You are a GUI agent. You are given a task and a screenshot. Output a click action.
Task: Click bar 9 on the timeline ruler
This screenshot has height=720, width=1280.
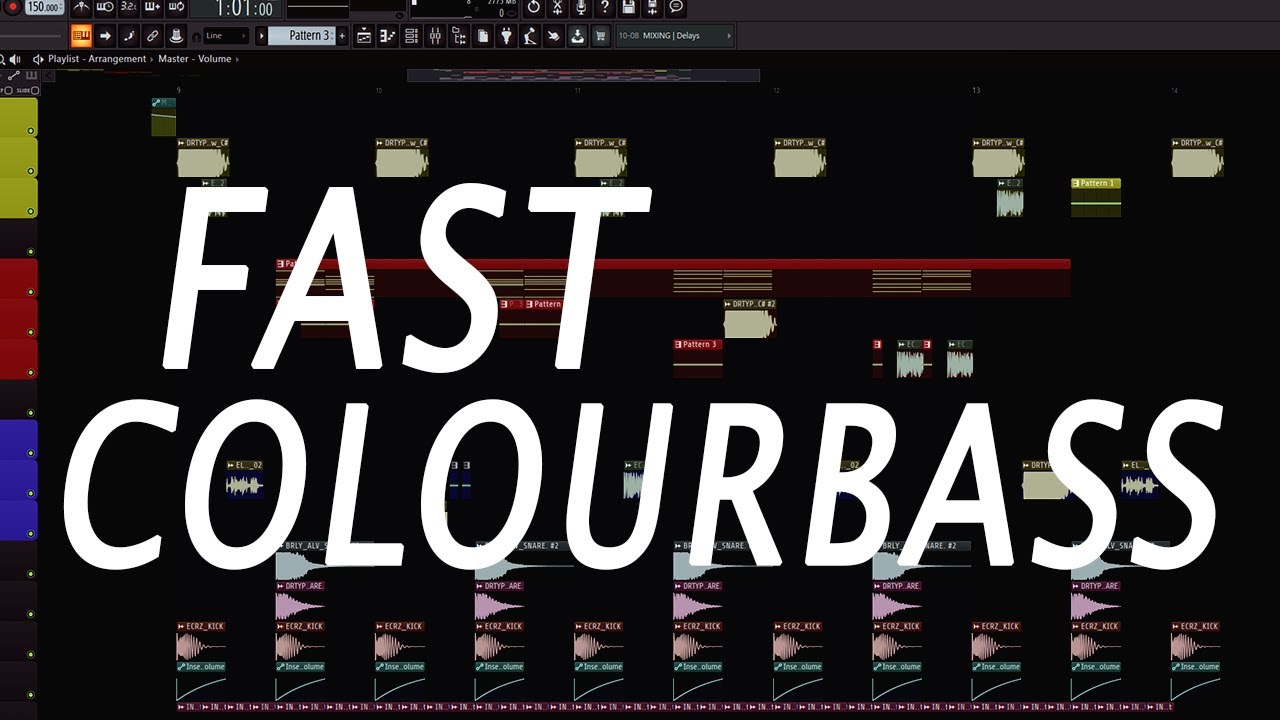(179, 91)
